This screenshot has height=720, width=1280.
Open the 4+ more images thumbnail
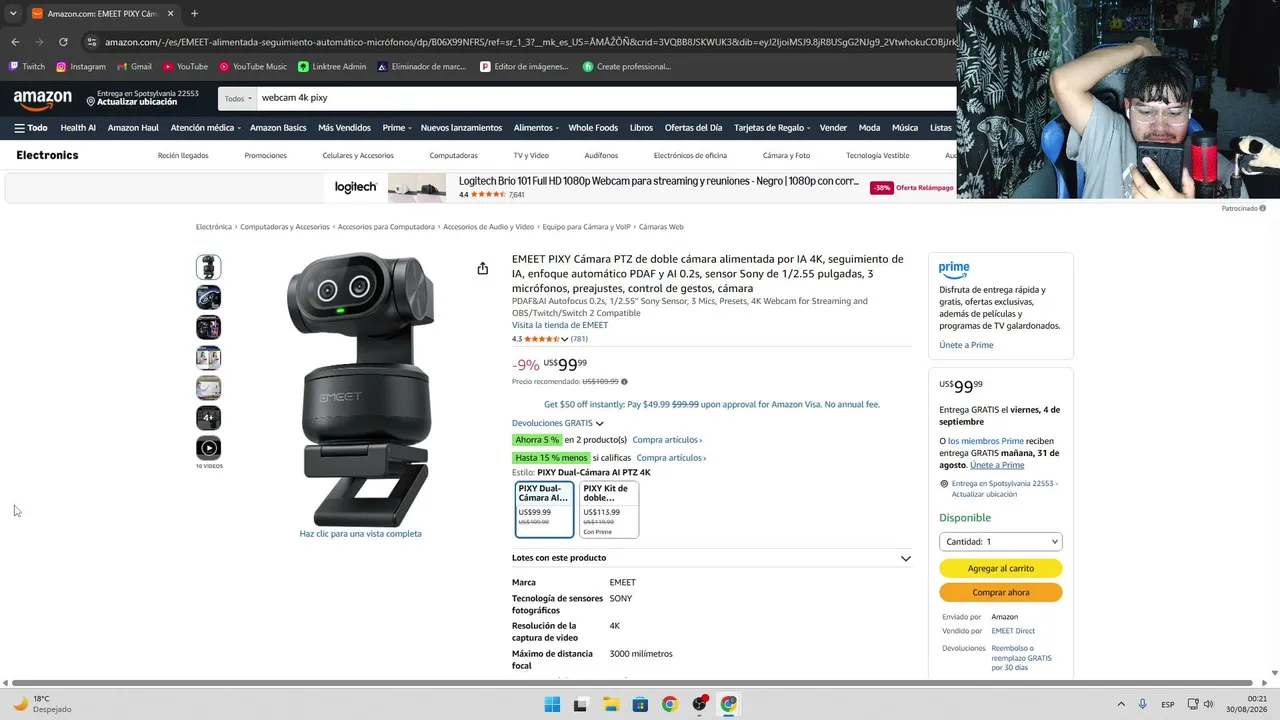click(x=208, y=417)
